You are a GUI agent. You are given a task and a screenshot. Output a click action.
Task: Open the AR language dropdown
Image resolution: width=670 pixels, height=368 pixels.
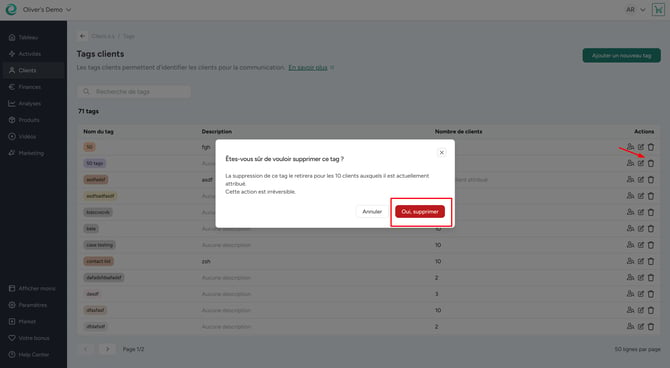coord(635,9)
